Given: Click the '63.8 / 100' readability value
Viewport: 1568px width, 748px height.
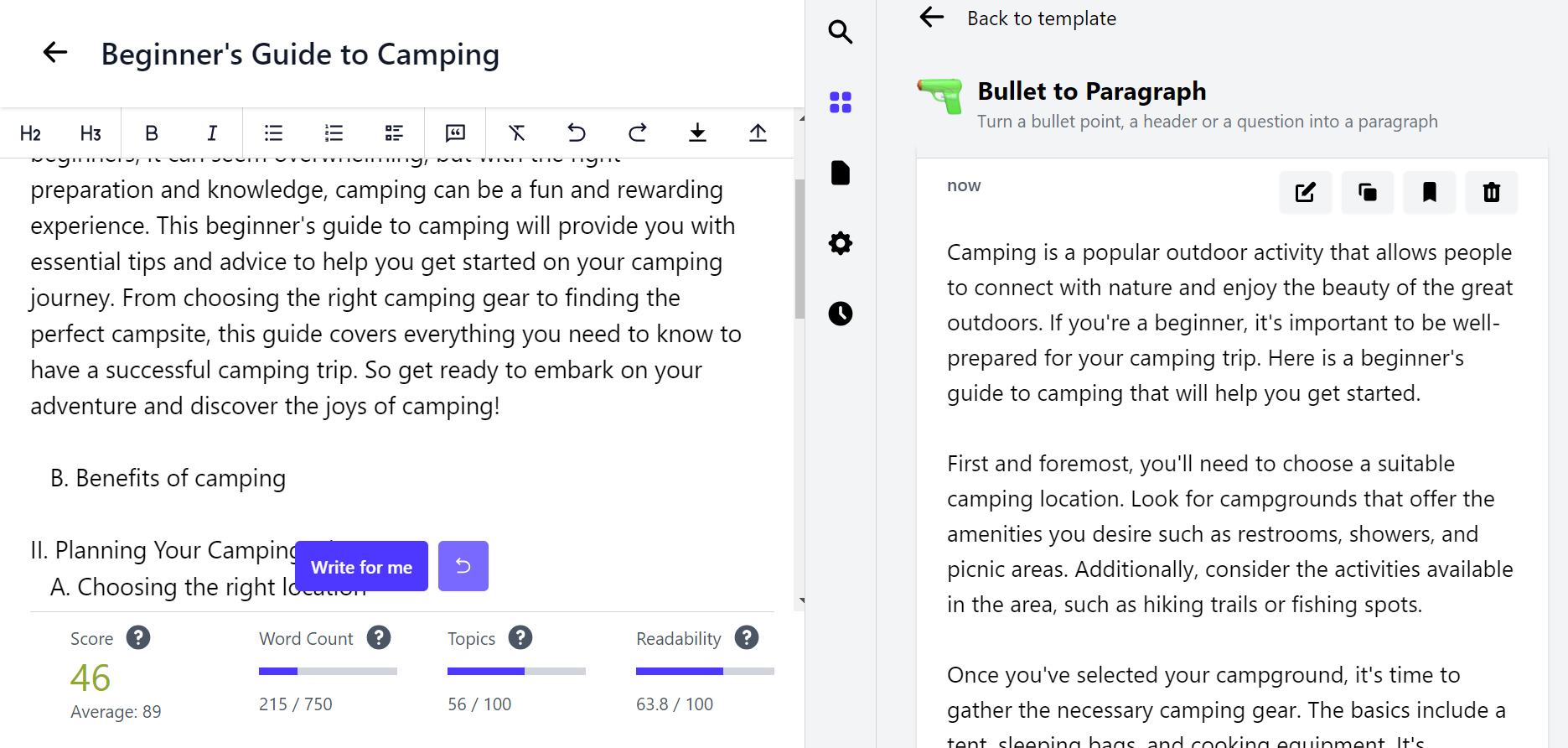Looking at the screenshot, I should (x=675, y=704).
